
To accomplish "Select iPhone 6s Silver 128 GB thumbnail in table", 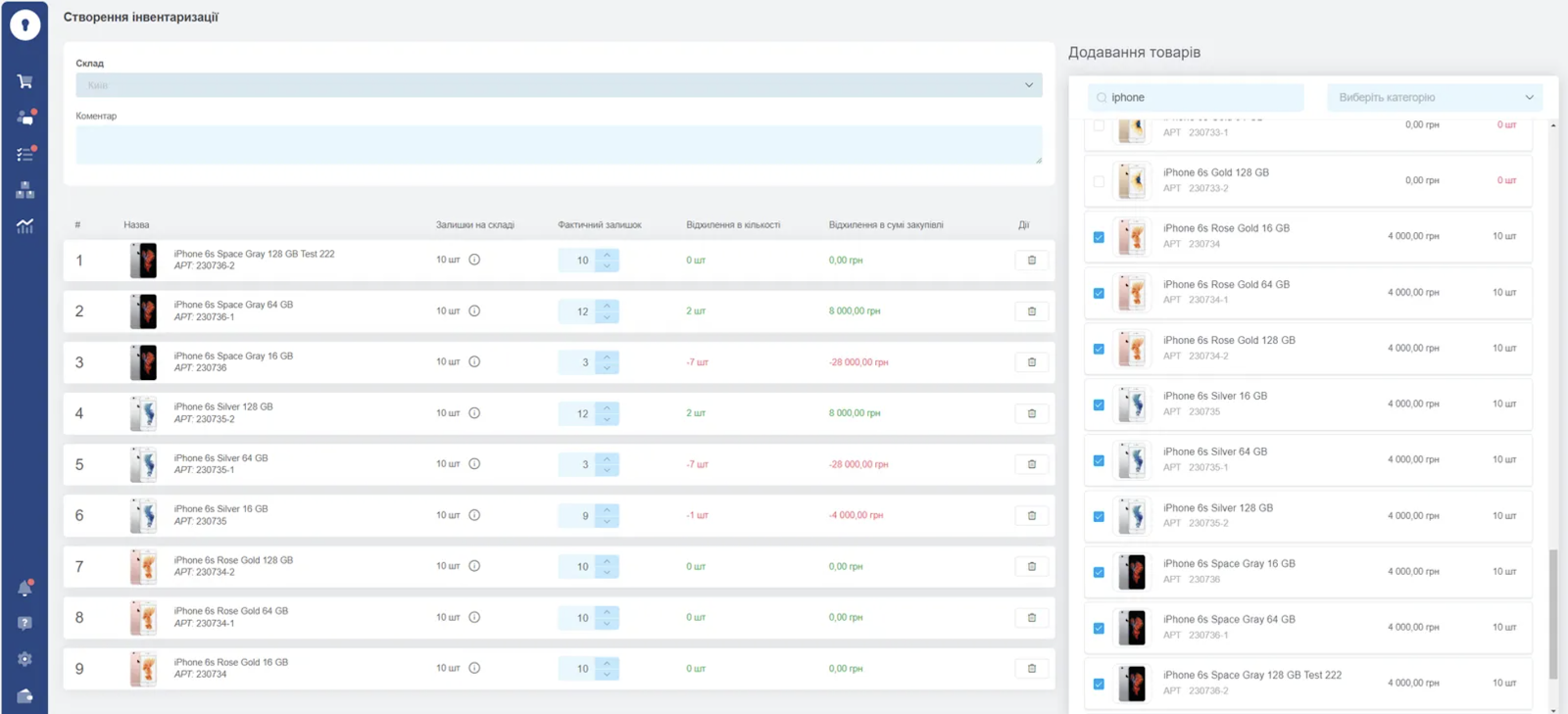I will coord(143,413).
